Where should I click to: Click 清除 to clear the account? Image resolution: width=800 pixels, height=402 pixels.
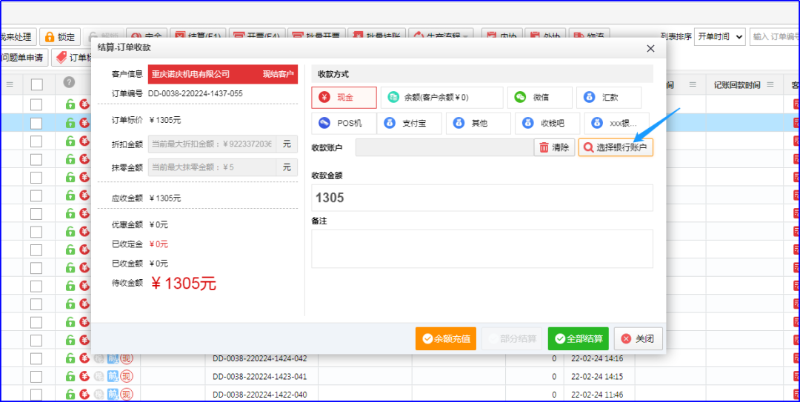[x=554, y=147]
